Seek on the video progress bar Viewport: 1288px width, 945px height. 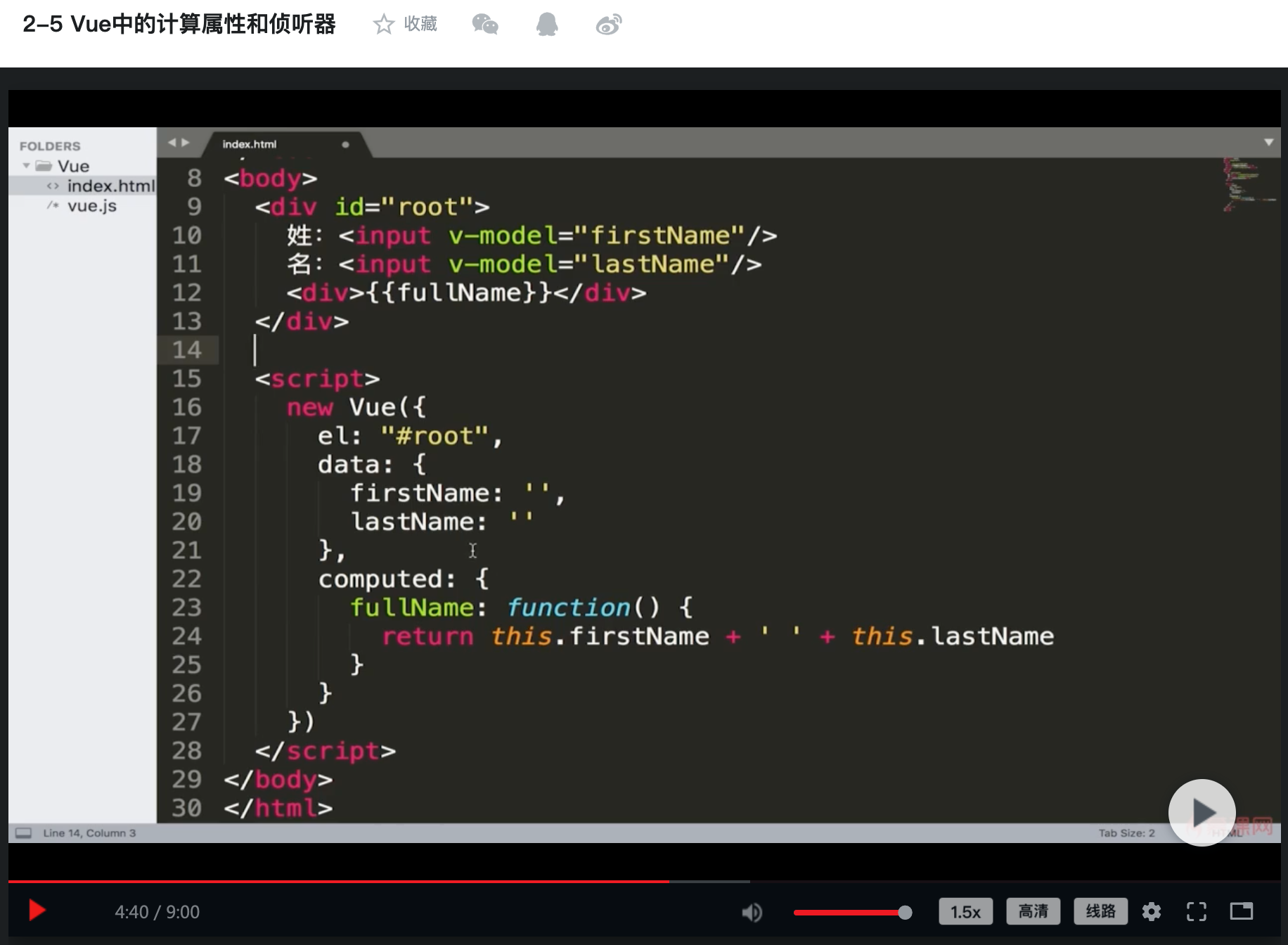pos(644,881)
